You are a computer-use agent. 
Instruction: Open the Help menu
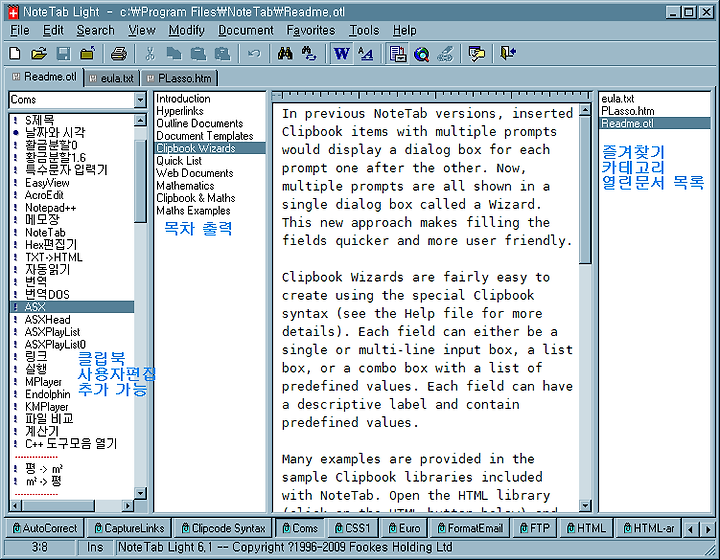(405, 30)
